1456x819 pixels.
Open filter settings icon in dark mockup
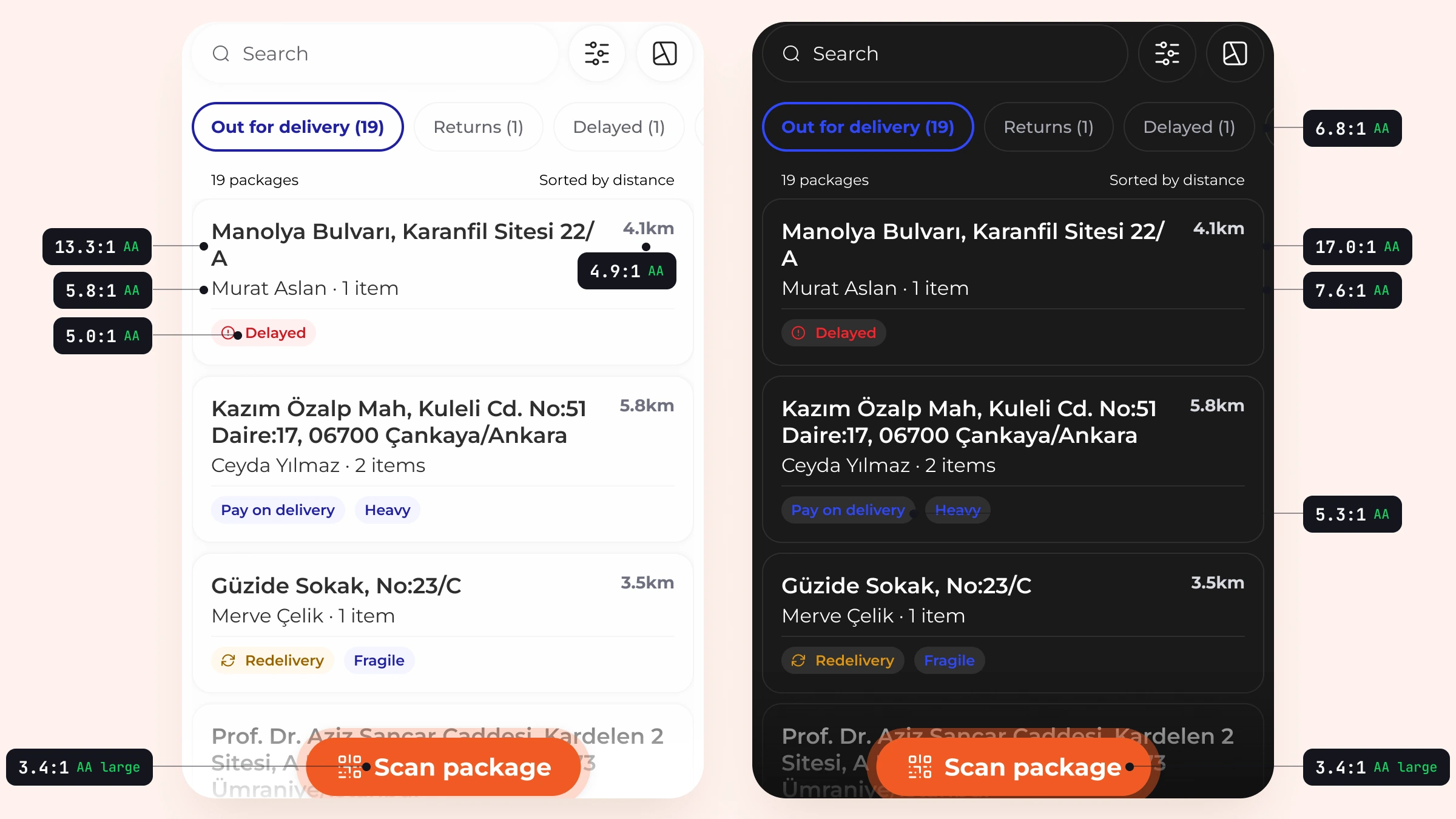coord(1167,53)
